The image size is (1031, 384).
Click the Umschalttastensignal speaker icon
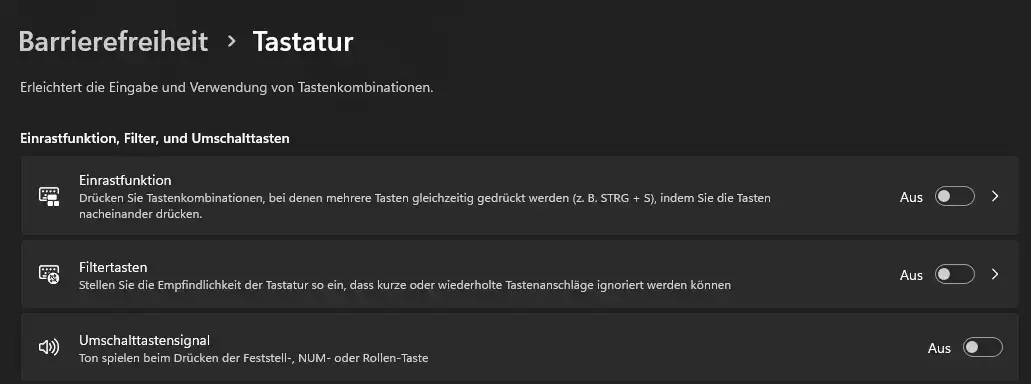(49, 347)
